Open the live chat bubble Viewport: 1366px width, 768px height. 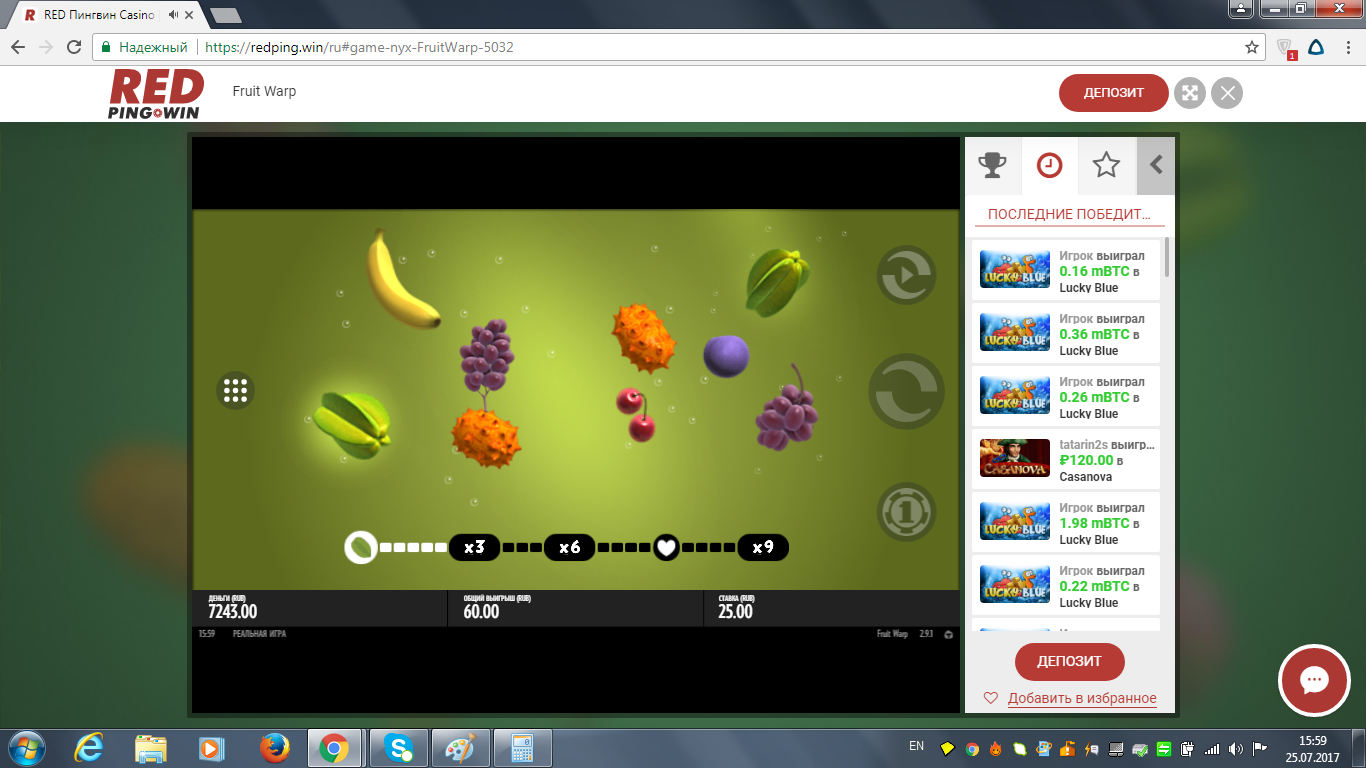tap(1313, 680)
